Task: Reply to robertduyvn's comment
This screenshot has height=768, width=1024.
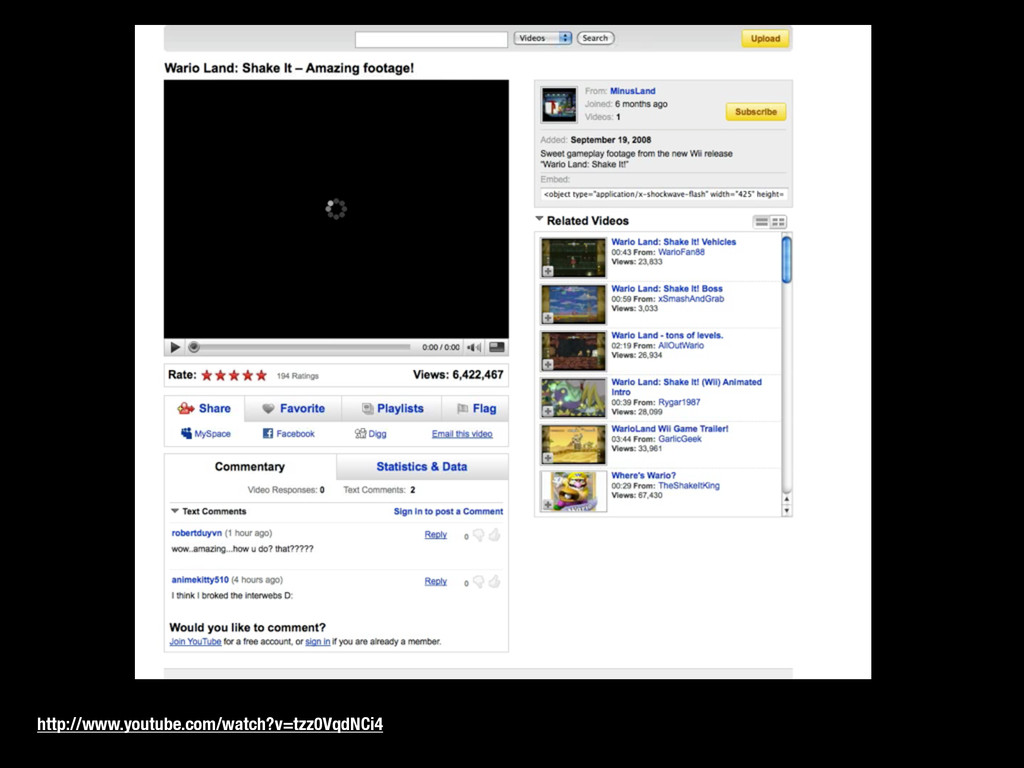Action: 436,534
